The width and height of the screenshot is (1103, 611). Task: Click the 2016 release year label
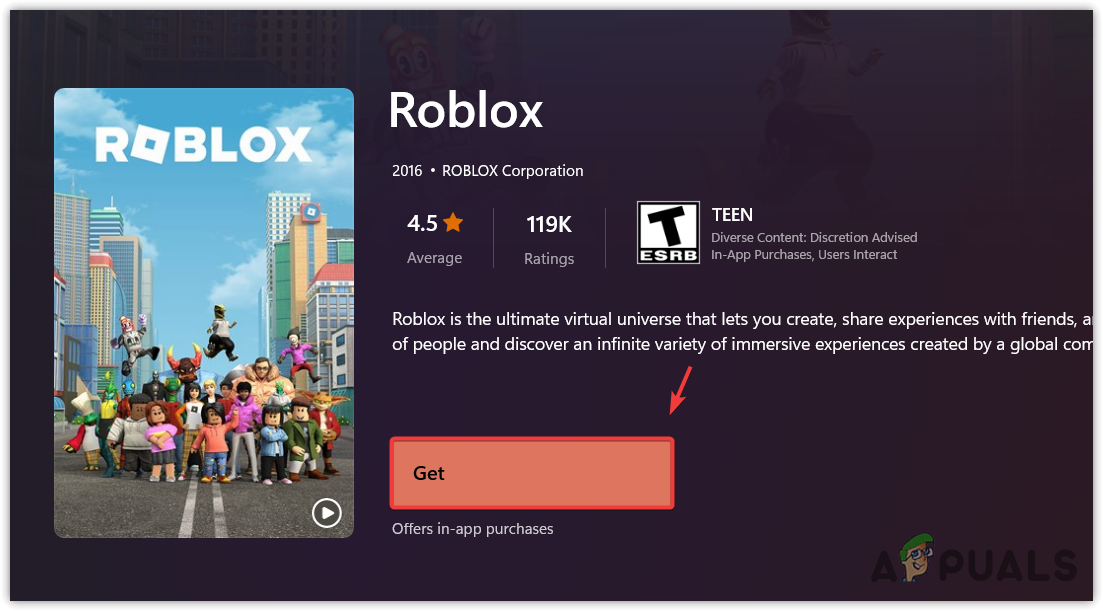(x=407, y=170)
